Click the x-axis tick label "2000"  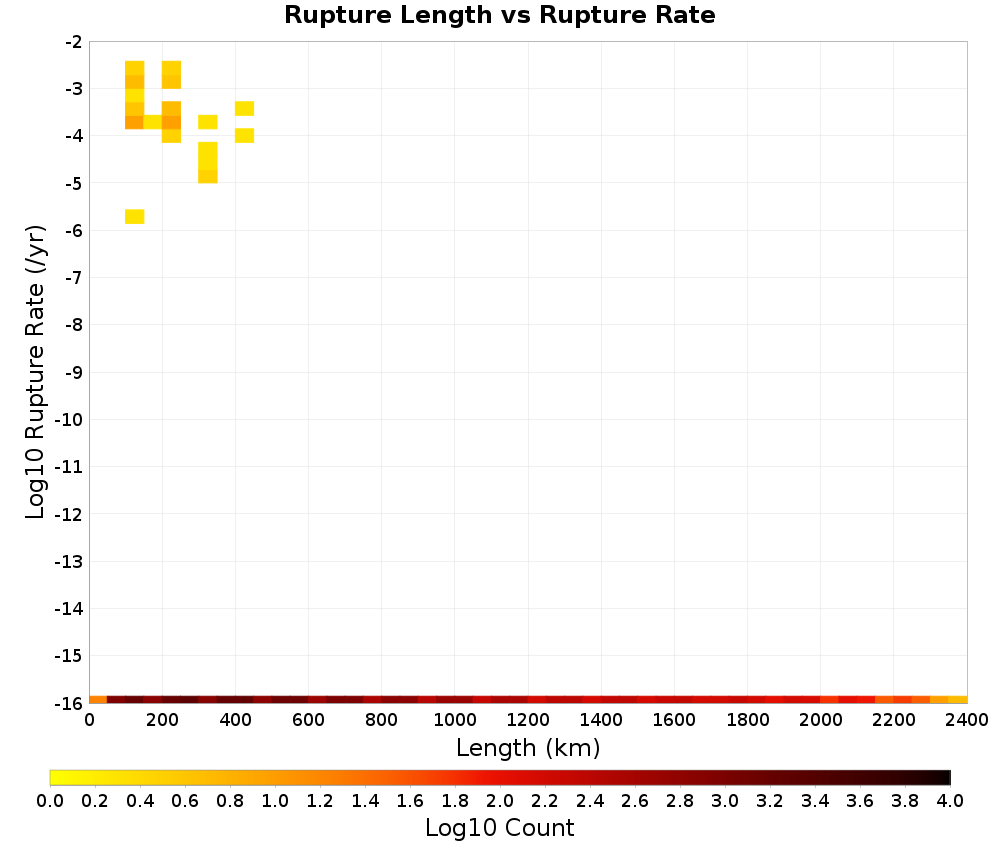(x=820, y=720)
